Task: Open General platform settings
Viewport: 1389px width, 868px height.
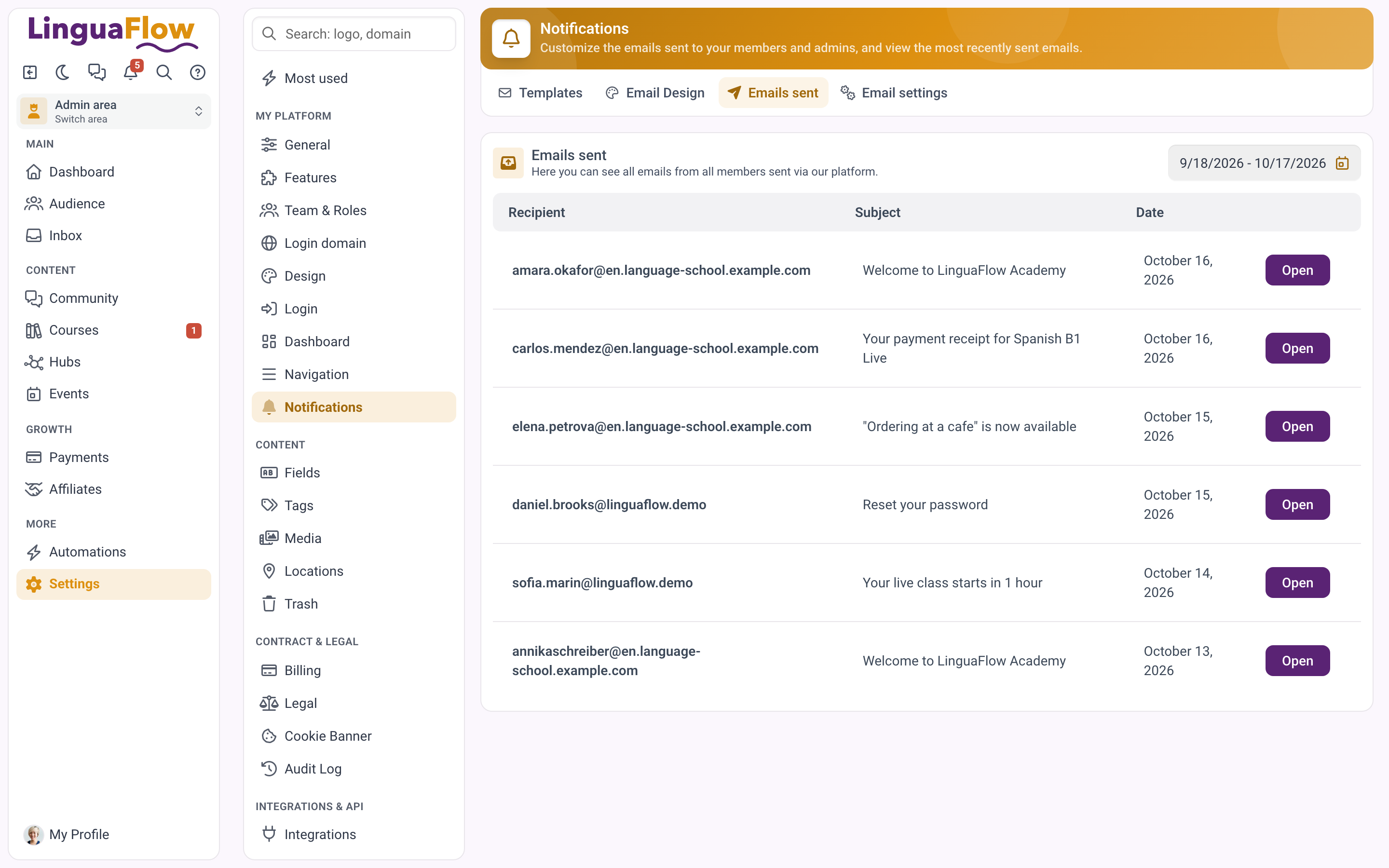Action: click(x=354, y=145)
